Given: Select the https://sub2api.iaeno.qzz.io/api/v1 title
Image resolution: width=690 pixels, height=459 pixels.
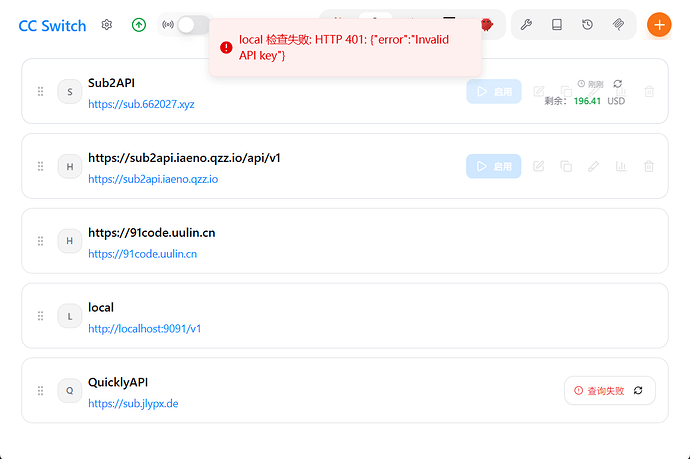Looking at the screenshot, I should coord(184,158).
